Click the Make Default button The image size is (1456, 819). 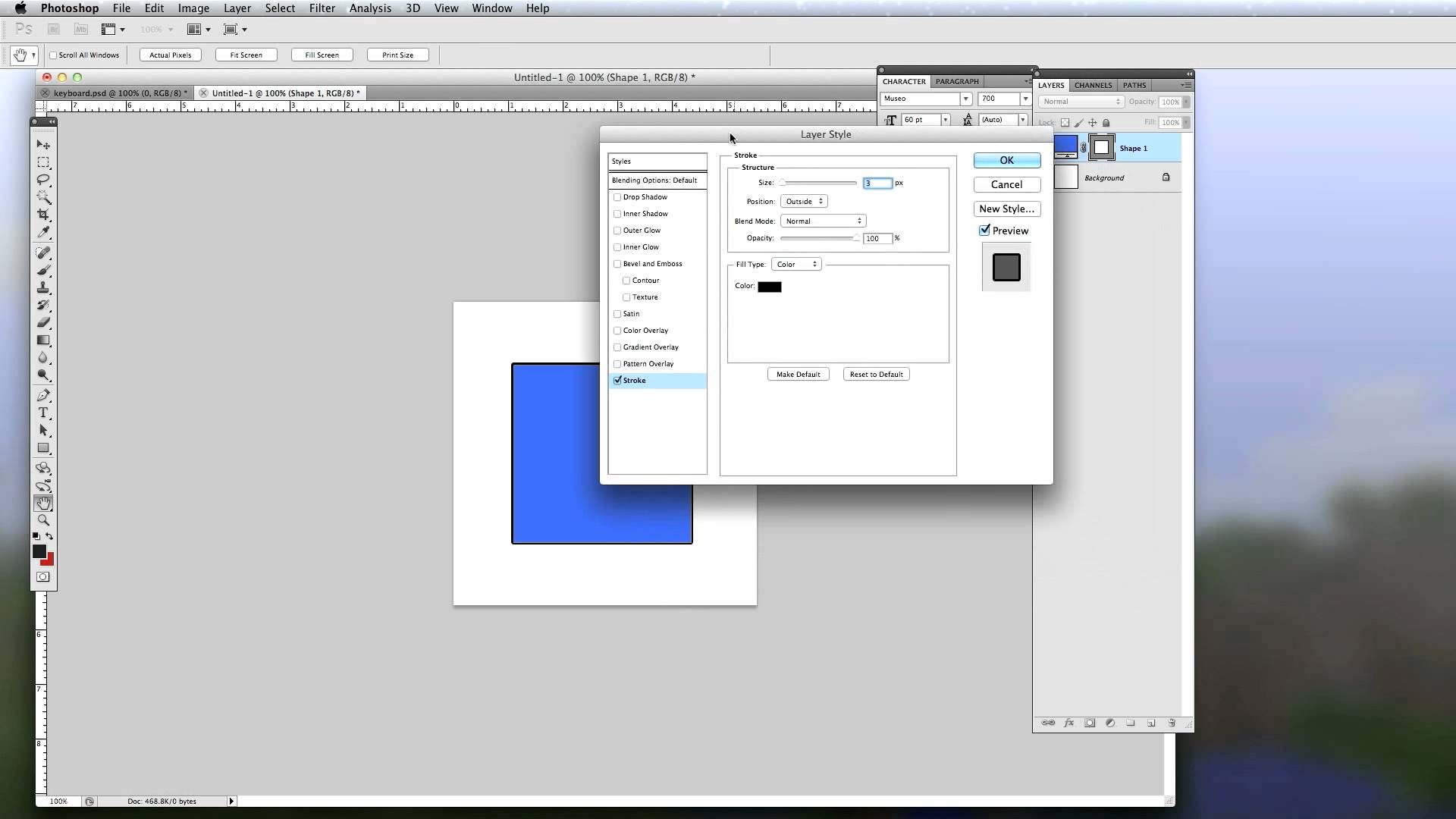point(797,374)
